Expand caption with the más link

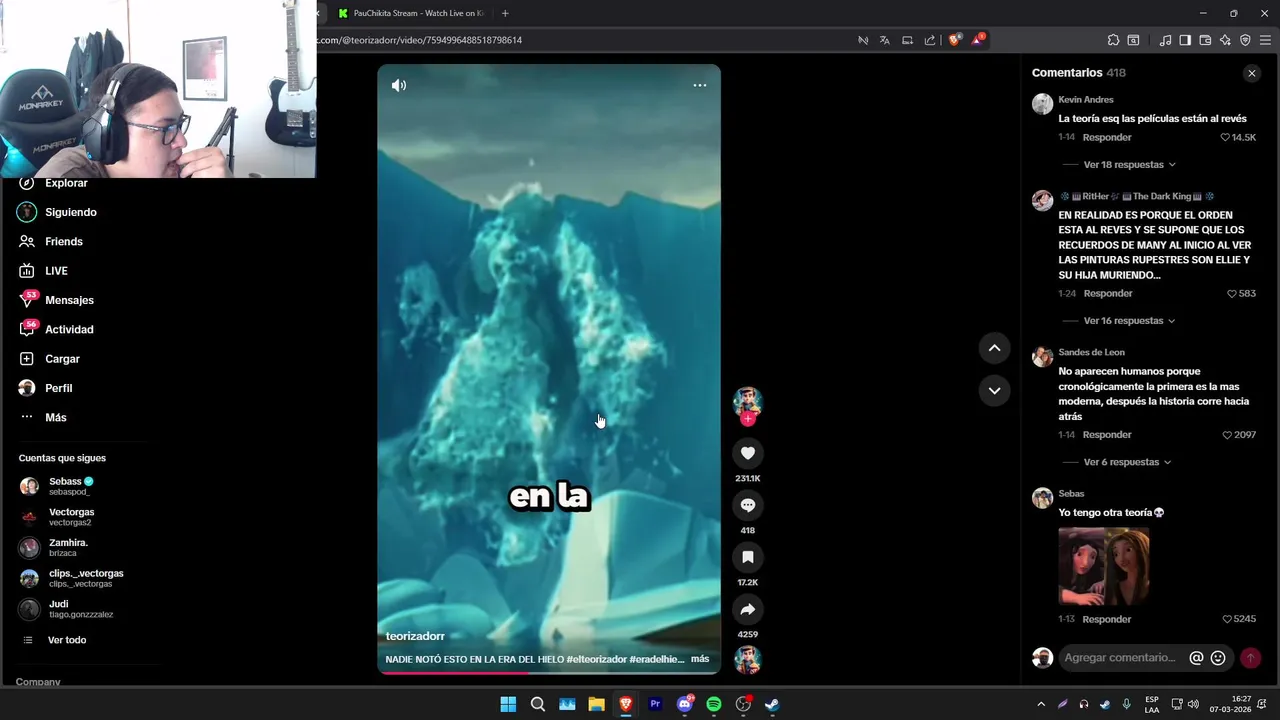click(700, 659)
